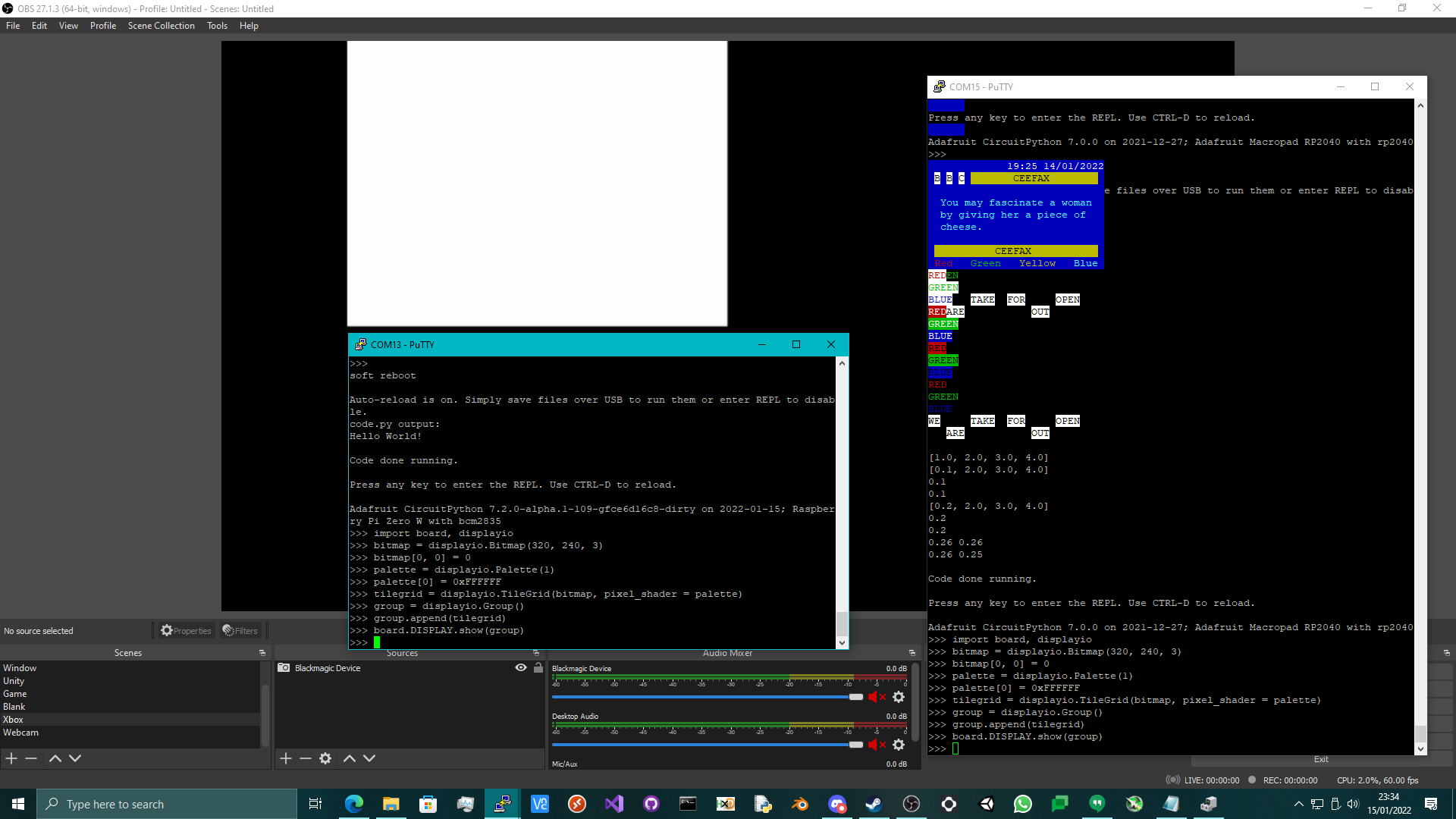
Task: Select the Window scene
Action: [130, 668]
